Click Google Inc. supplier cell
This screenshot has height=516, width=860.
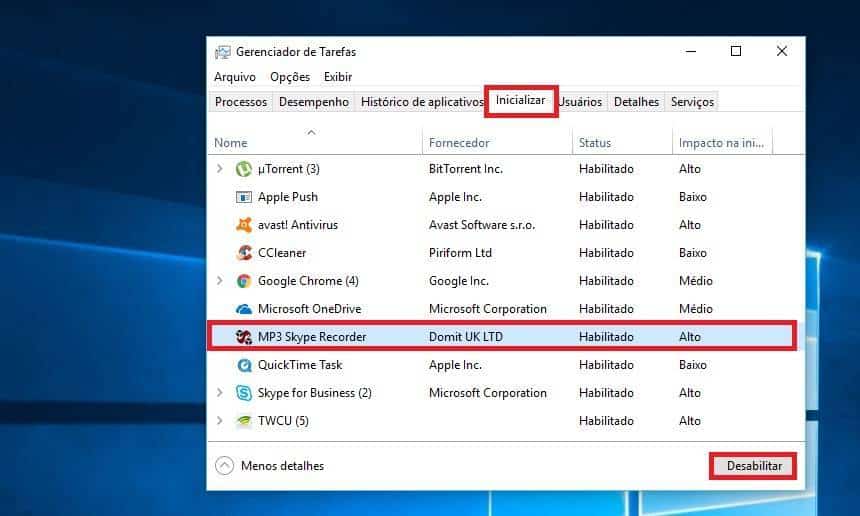[x=459, y=281]
